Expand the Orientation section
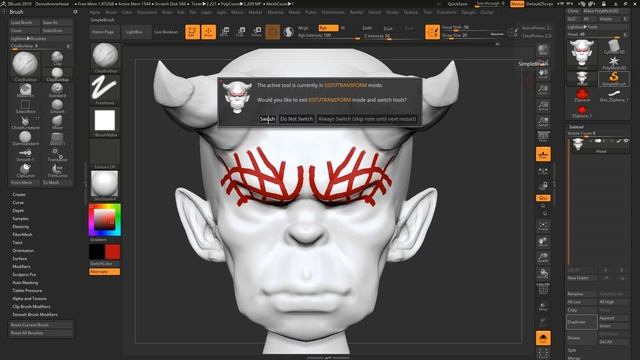The height and width of the screenshot is (360, 640). tap(23, 251)
